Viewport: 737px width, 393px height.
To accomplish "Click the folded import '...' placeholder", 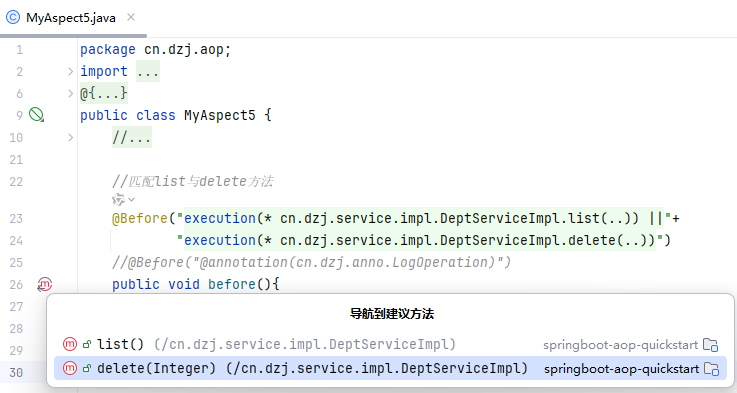I will pyautogui.click(x=148, y=71).
